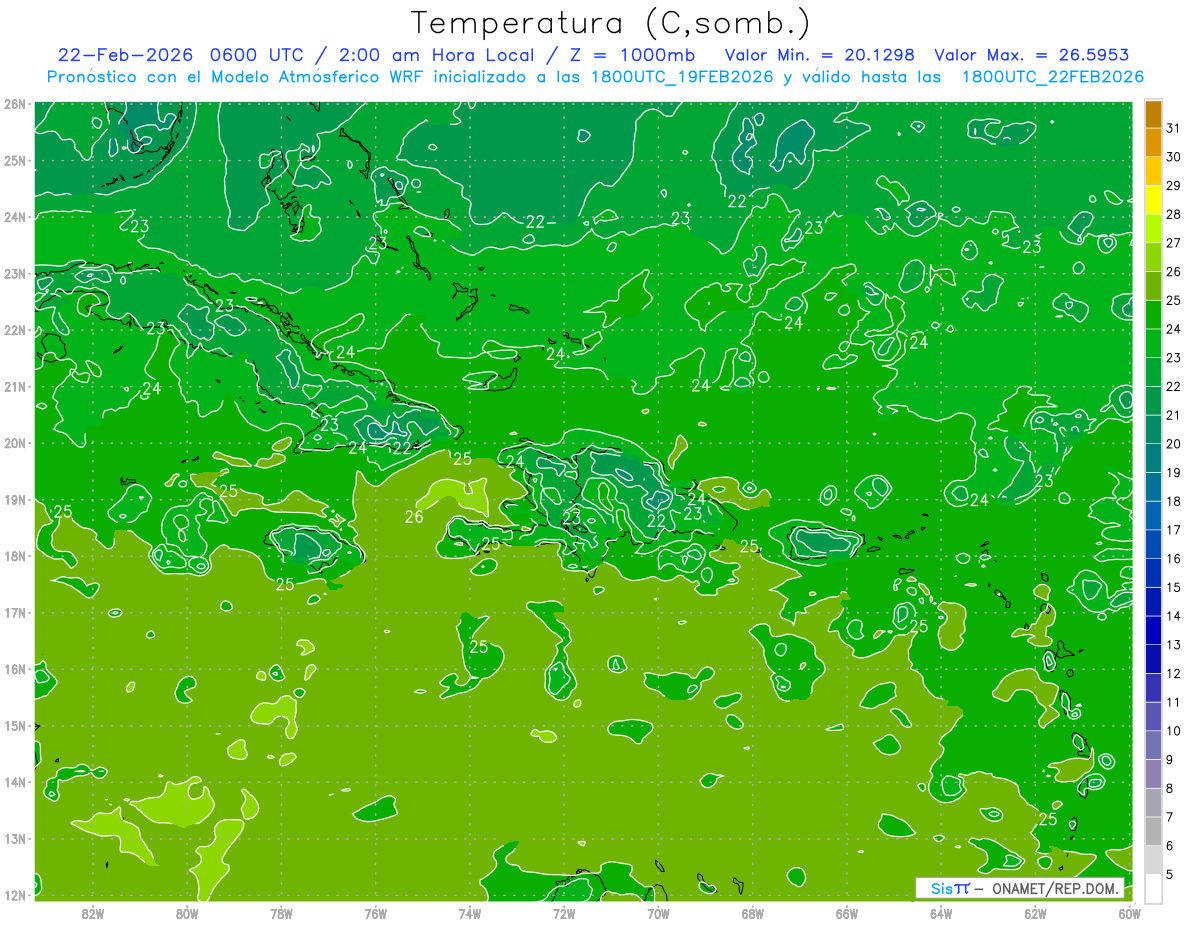Click the "24N" latitude axis label

click(15, 217)
